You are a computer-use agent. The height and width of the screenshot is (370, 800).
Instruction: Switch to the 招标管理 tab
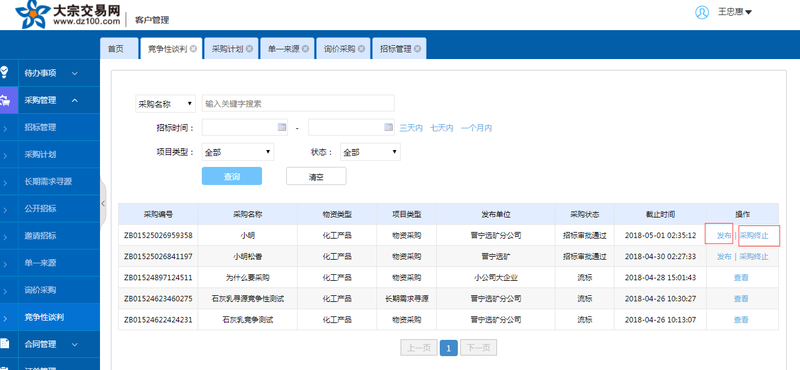coord(395,49)
